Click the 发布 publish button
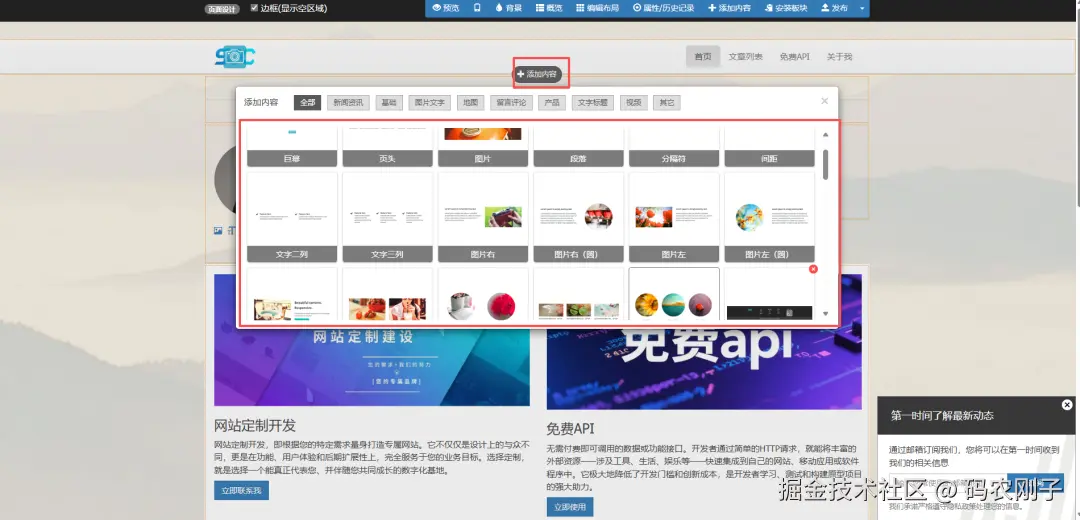This screenshot has height=520, width=1080. (x=834, y=8)
